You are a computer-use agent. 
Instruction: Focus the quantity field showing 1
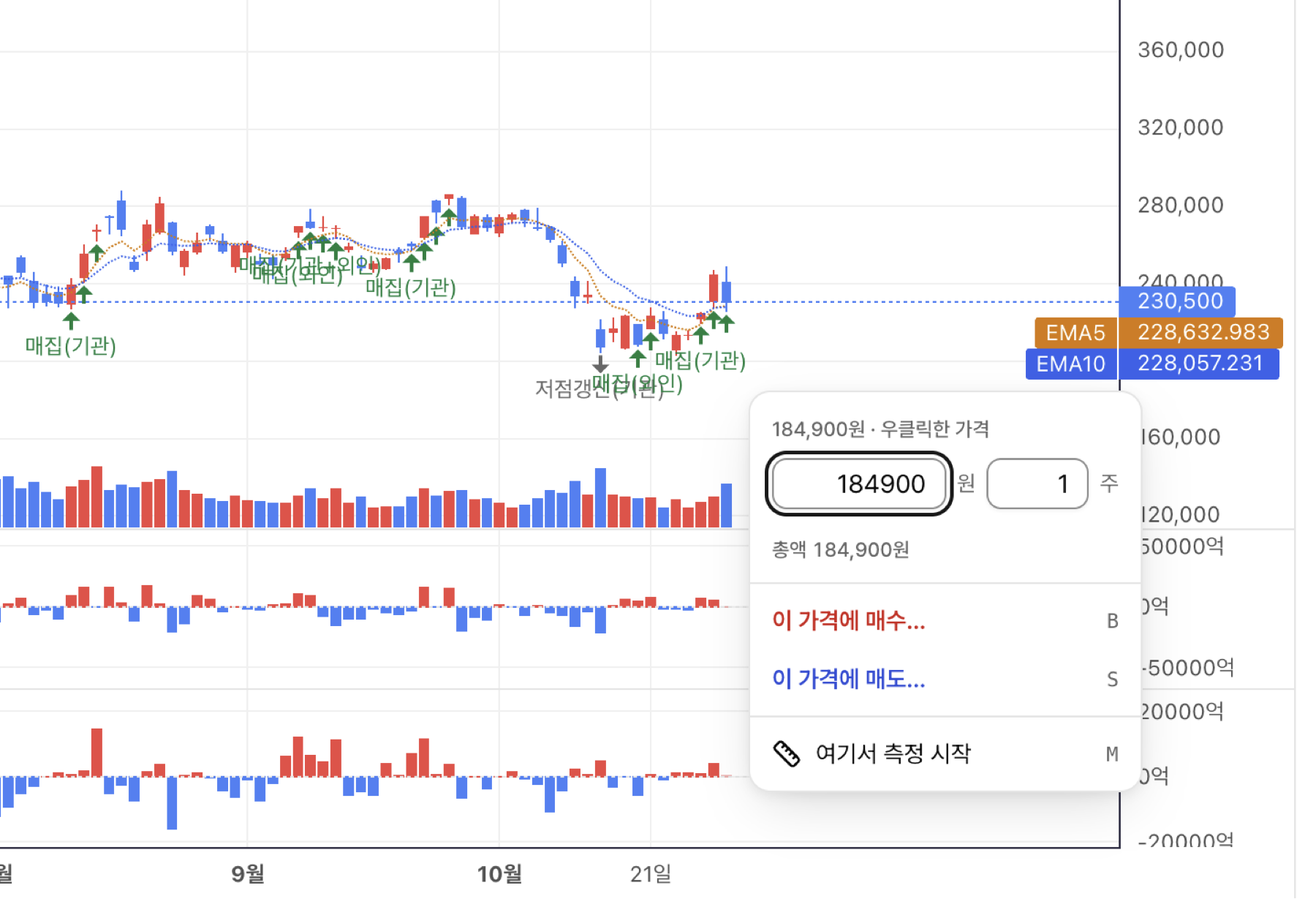point(1037,484)
